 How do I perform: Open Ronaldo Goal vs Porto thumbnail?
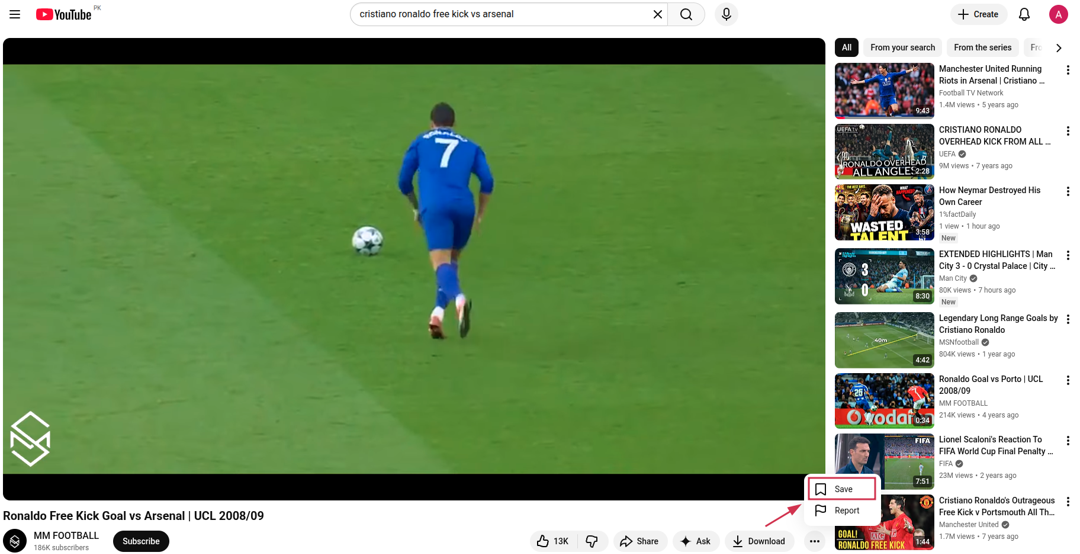pos(884,401)
